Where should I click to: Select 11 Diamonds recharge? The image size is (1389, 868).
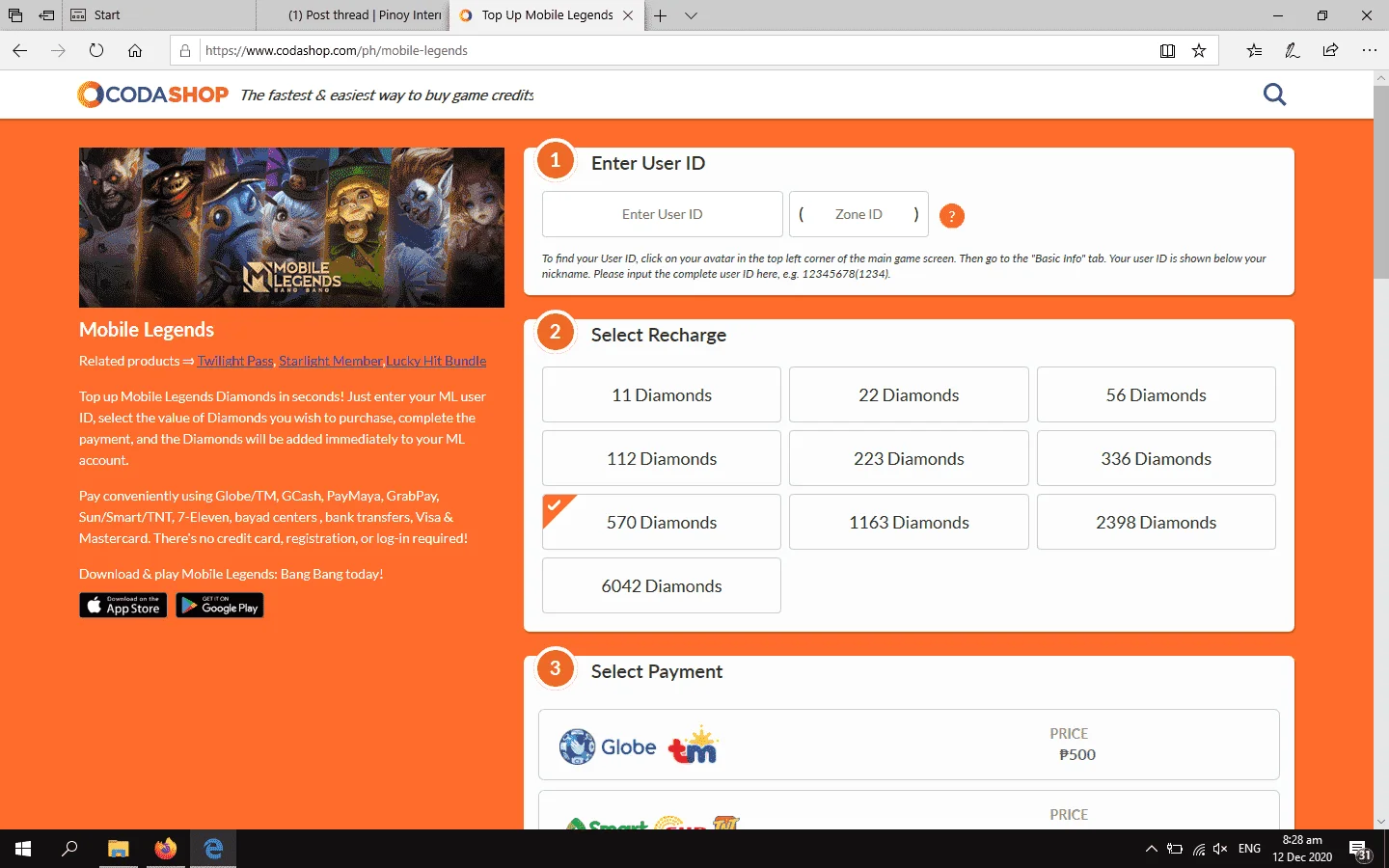tap(662, 394)
